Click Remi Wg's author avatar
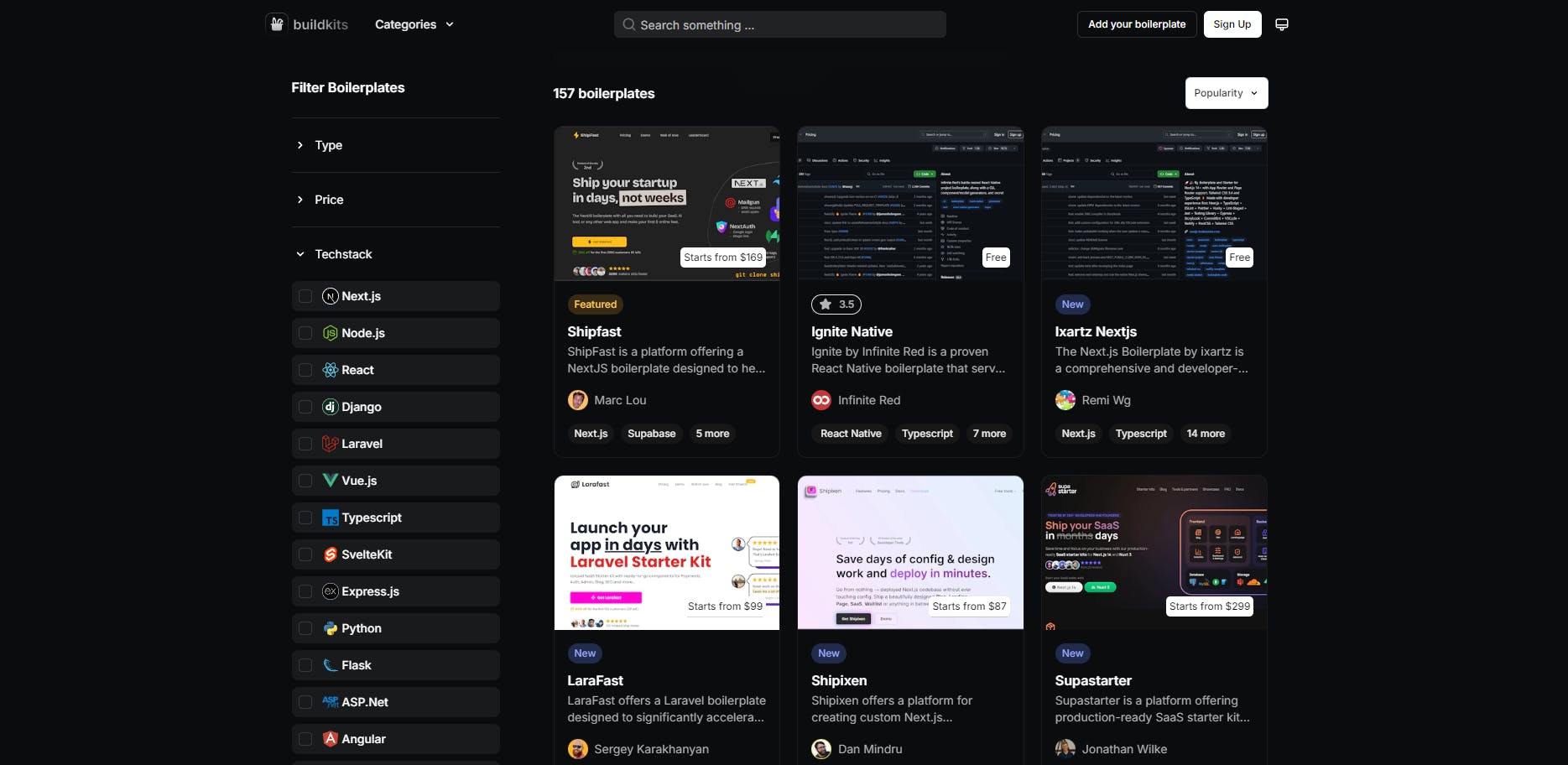The image size is (1568, 765). (x=1065, y=400)
